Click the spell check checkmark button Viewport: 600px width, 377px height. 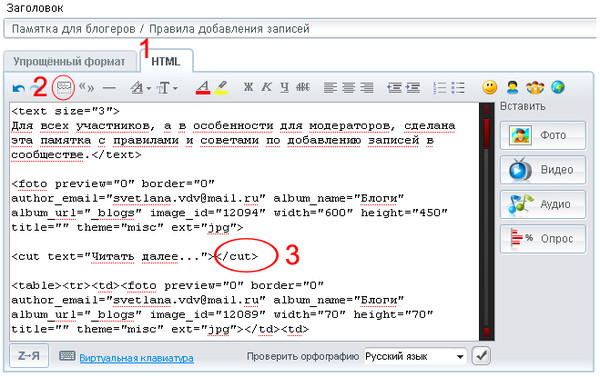point(481,356)
